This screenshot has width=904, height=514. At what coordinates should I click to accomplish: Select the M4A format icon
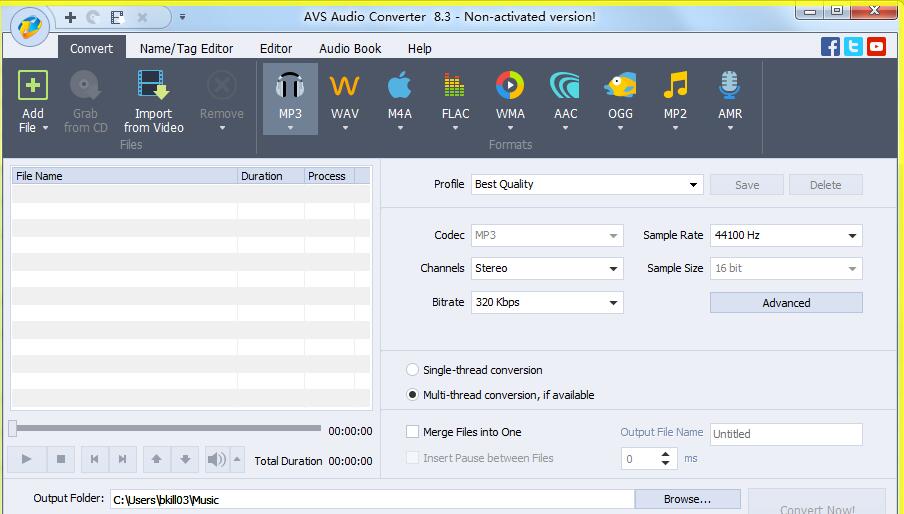coord(400,85)
